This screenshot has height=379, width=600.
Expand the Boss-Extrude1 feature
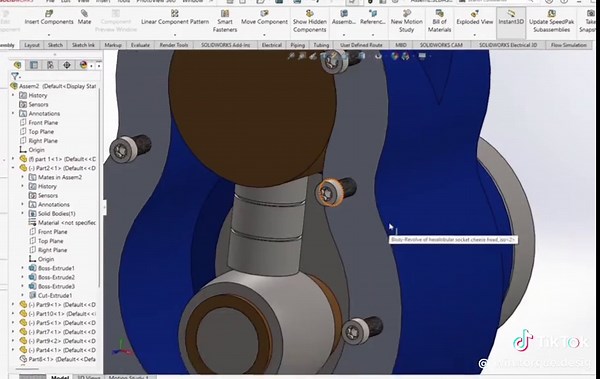[x=22, y=268]
